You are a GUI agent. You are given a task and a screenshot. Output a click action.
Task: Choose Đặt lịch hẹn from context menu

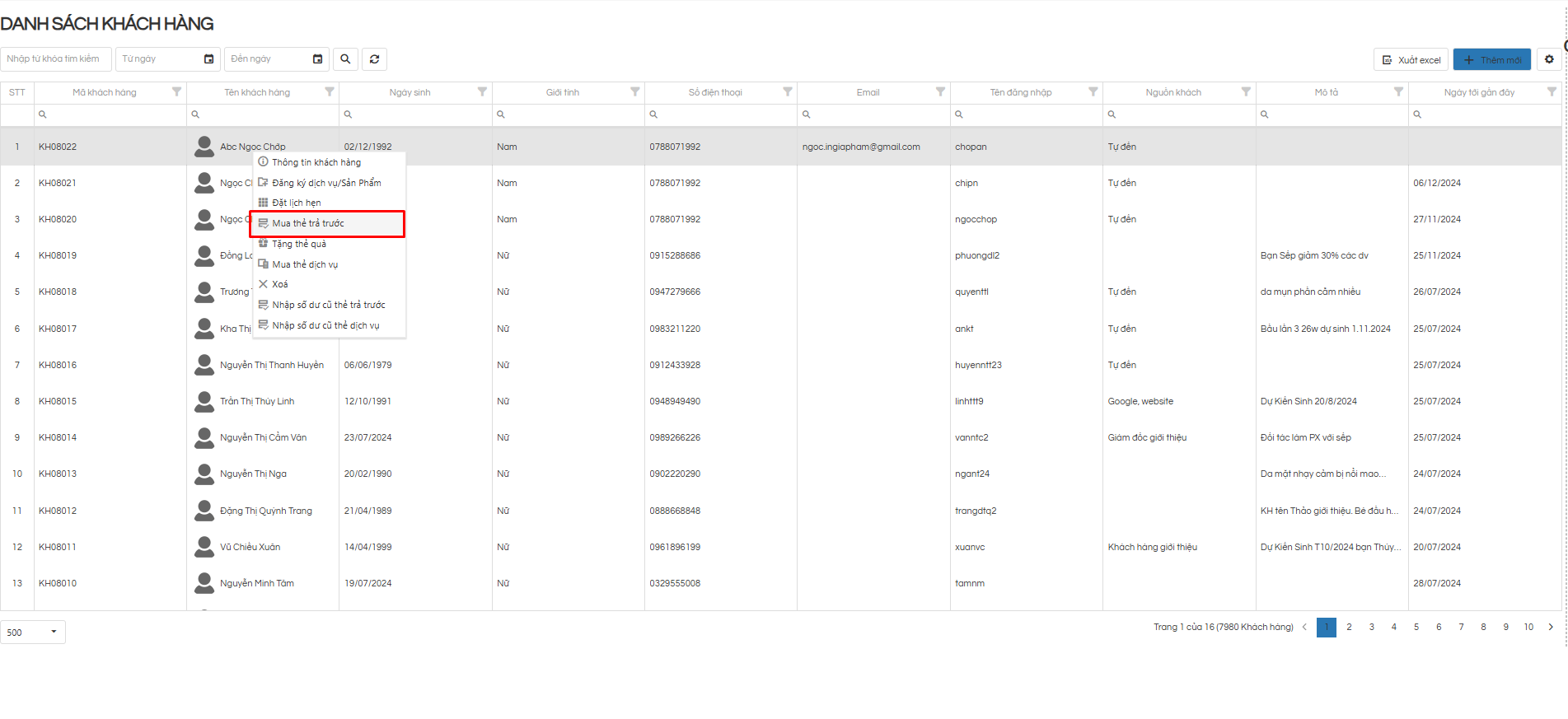(x=297, y=203)
